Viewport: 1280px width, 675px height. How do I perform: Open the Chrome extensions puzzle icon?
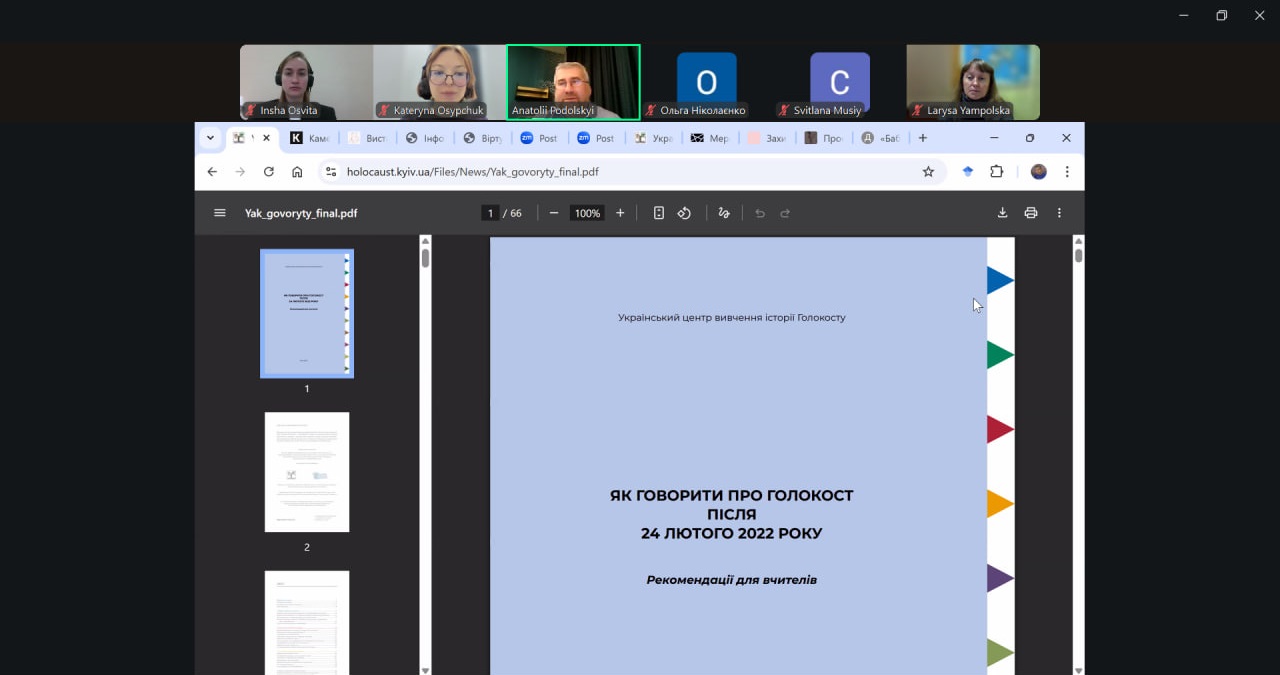[996, 172]
